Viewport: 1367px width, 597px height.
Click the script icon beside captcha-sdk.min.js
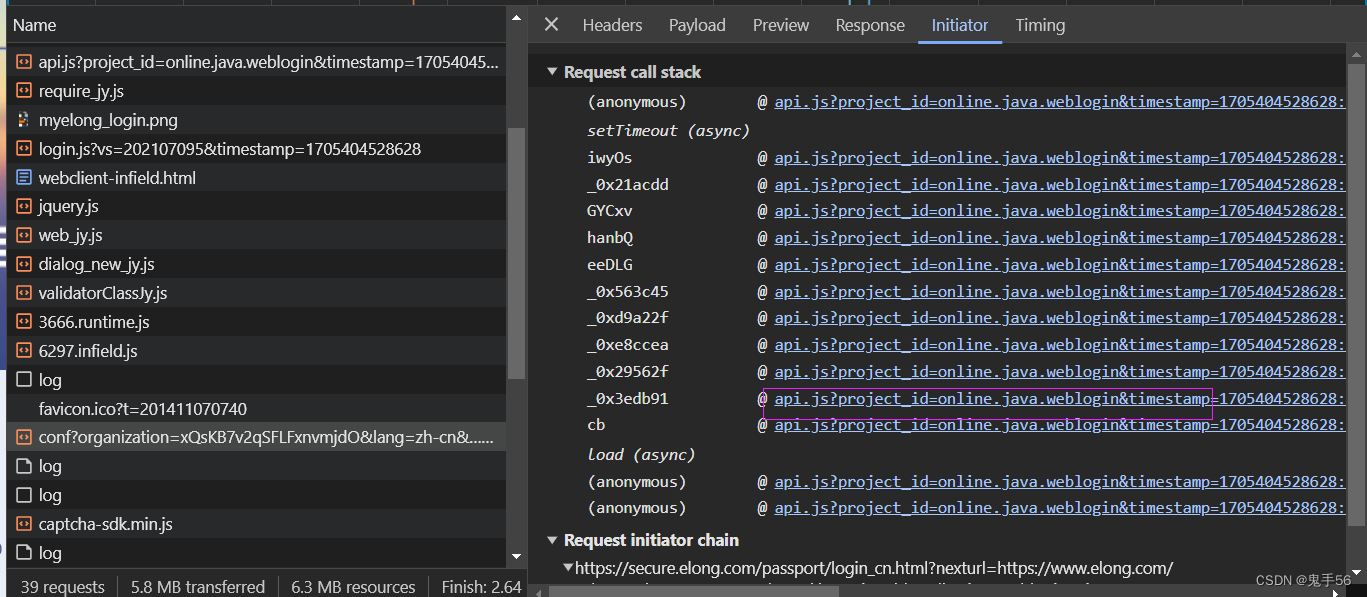coord(24,525)
